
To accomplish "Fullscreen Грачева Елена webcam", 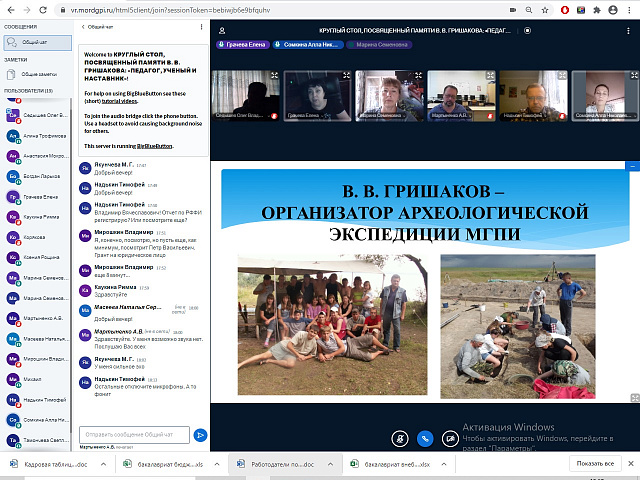I will pos(346,75).
